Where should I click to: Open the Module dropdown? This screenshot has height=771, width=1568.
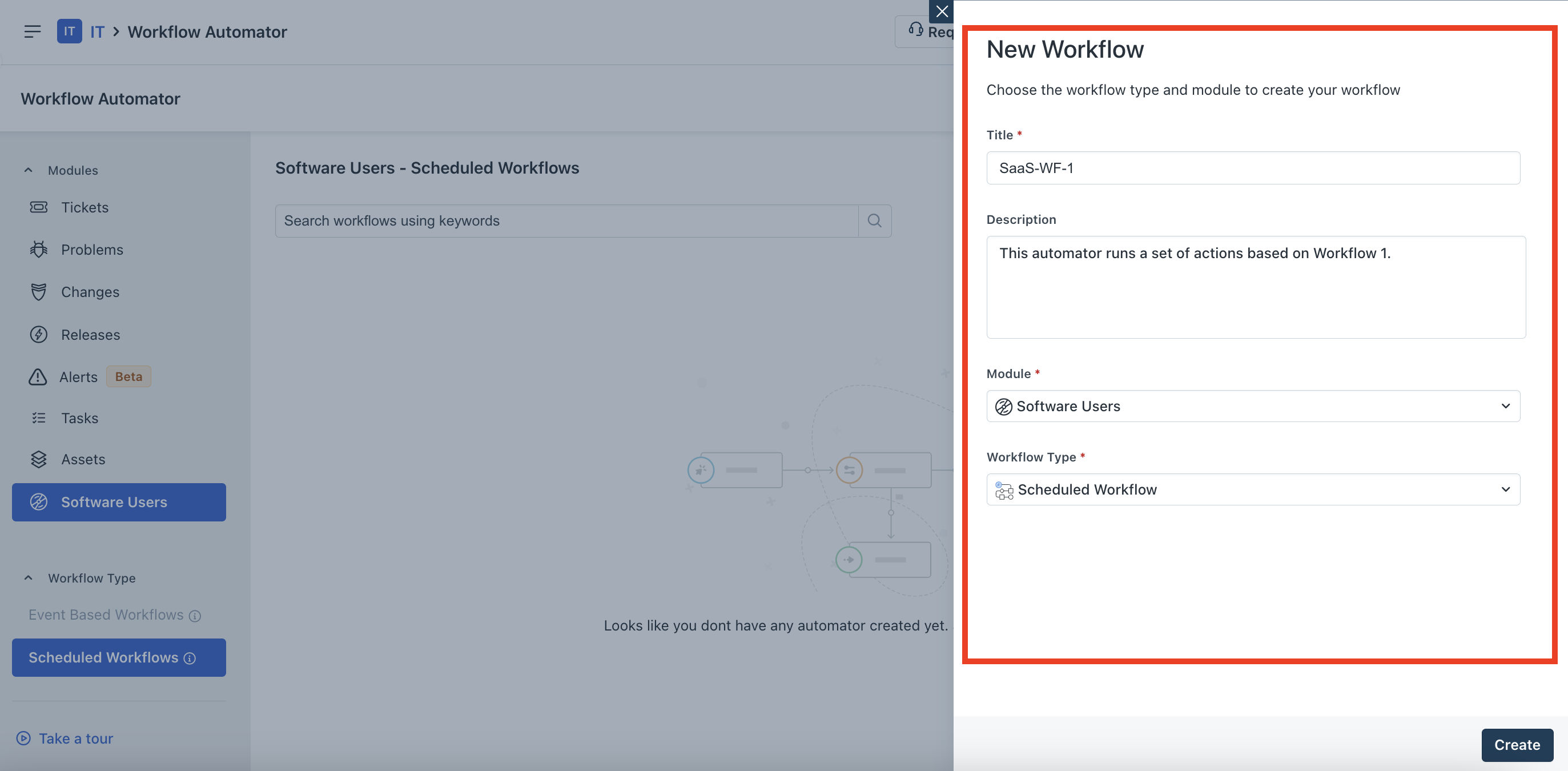[x=1253, y=405]
